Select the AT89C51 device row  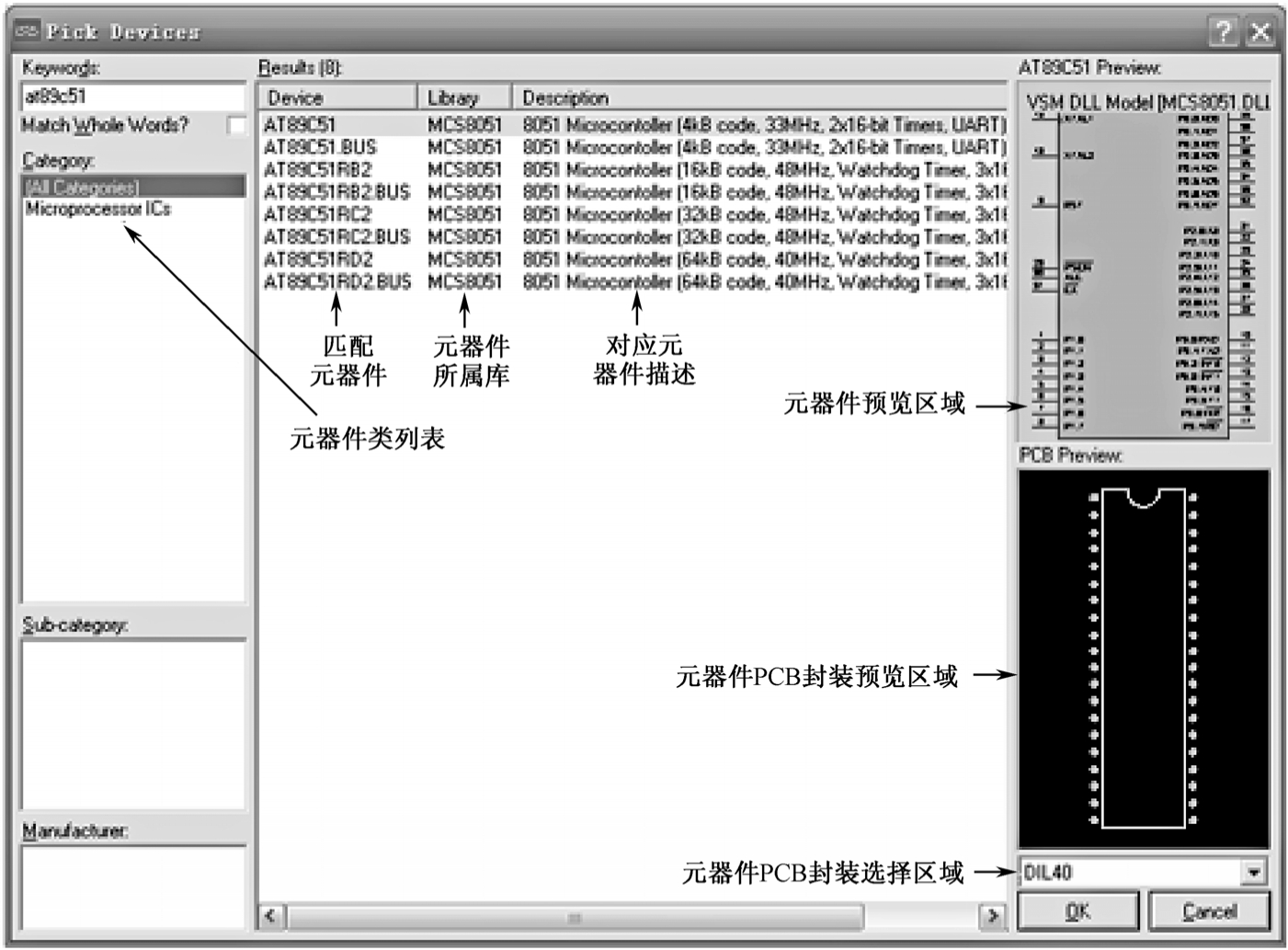301,124
